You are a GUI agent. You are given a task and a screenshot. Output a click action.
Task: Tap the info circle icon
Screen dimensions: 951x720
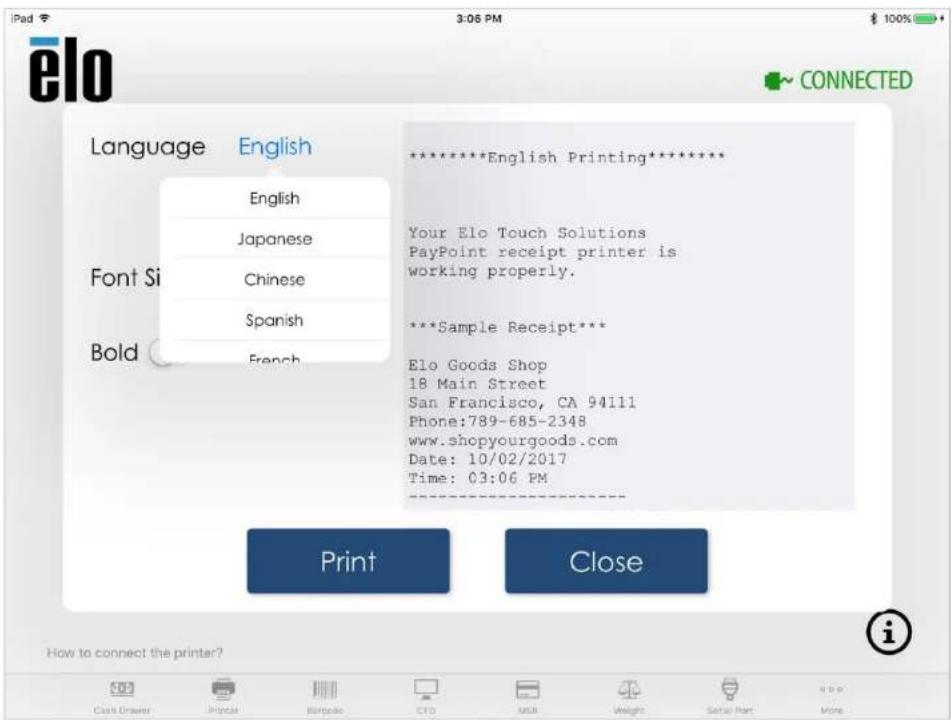889,633
